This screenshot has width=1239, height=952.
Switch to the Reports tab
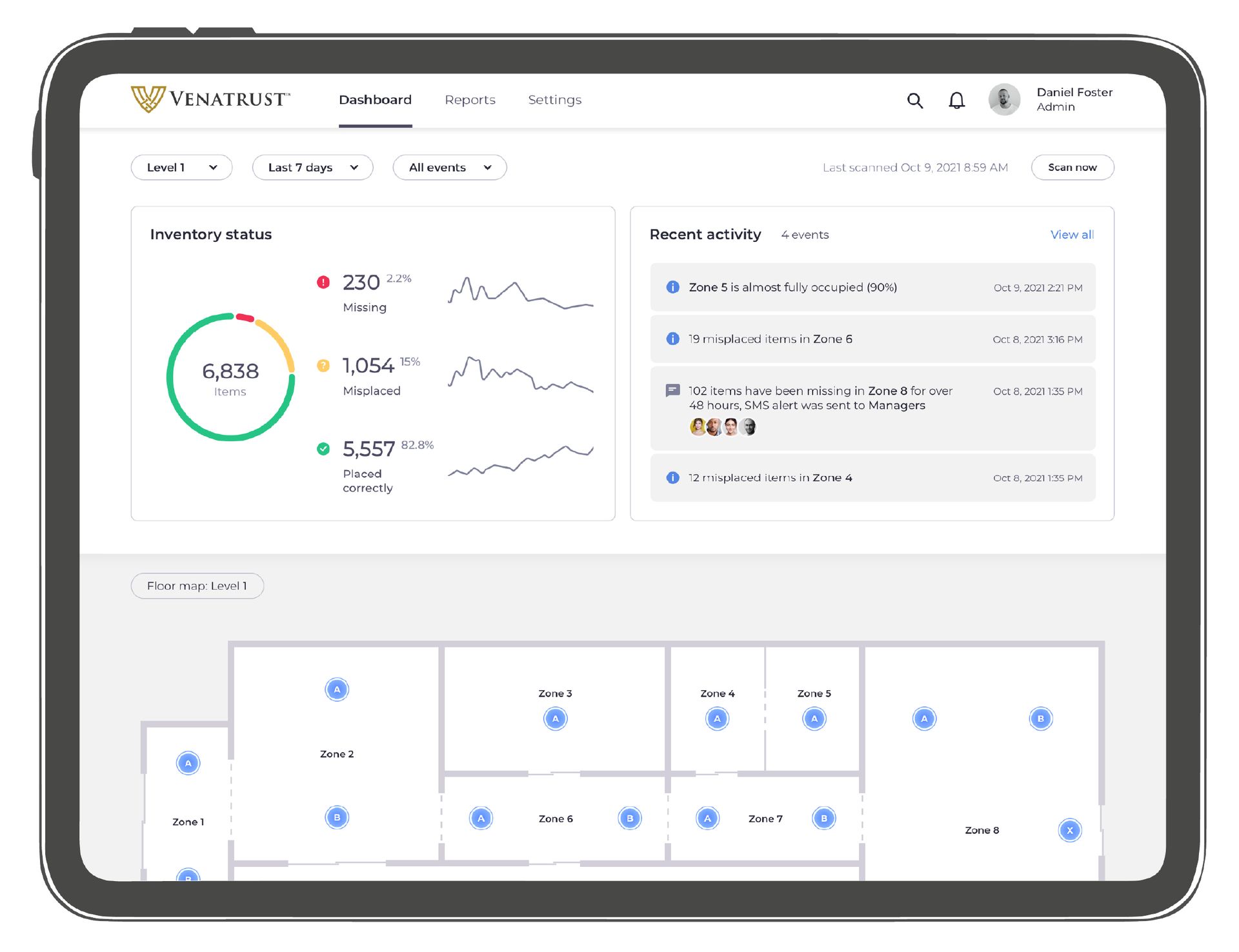470,100
